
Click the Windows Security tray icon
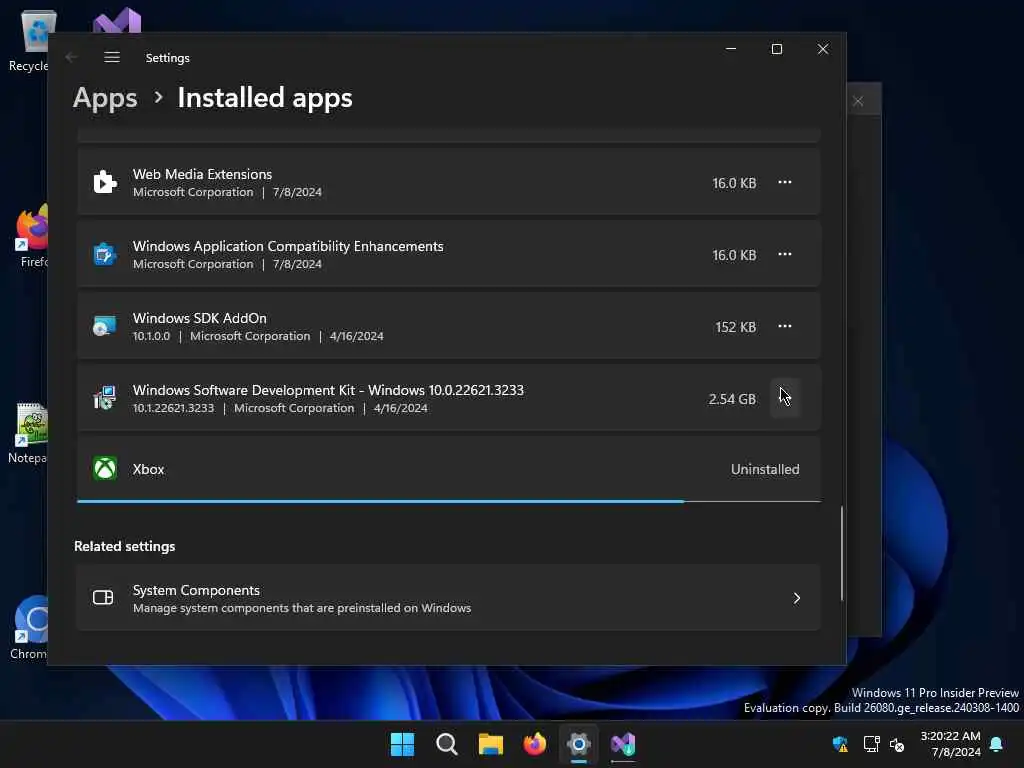(x=840, y=744)
